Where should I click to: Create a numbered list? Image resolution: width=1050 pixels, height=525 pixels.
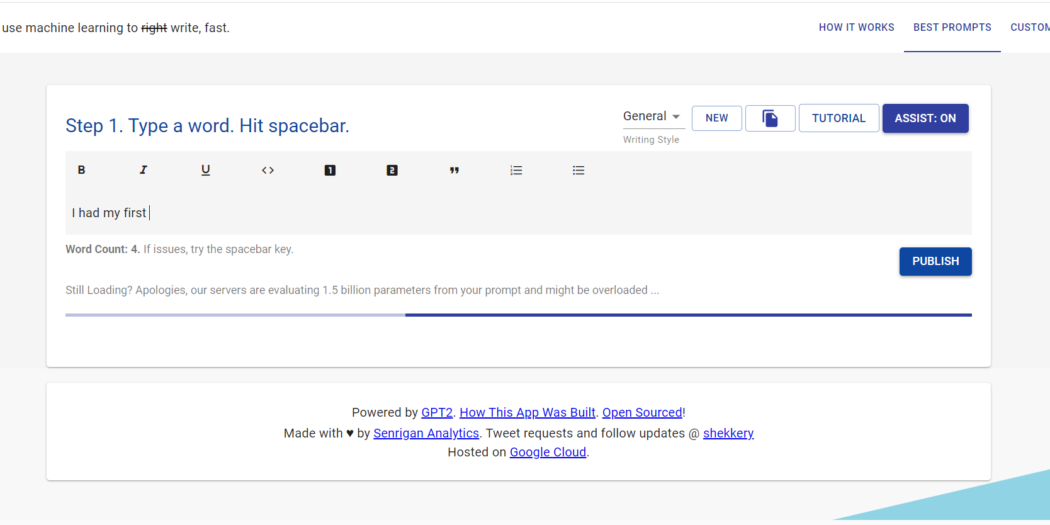(x=516, y=171)
